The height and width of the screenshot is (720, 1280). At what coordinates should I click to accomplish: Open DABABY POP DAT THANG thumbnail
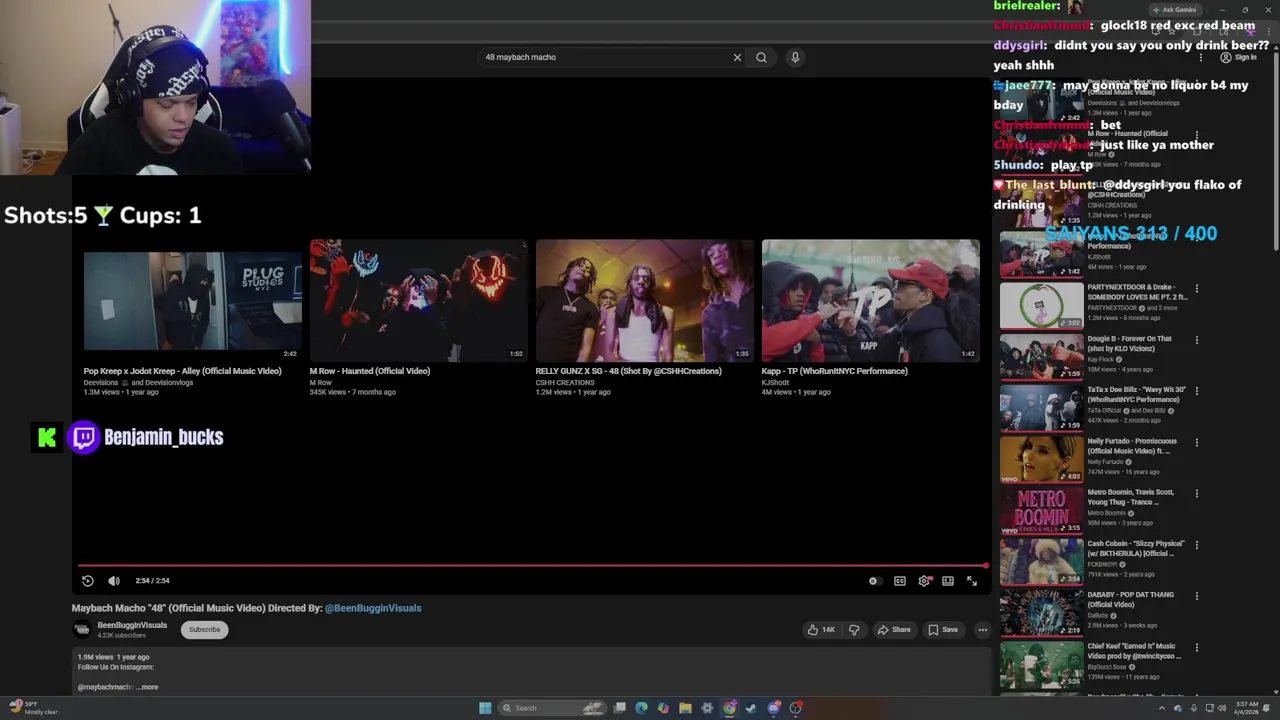(x=1041, y=612)
